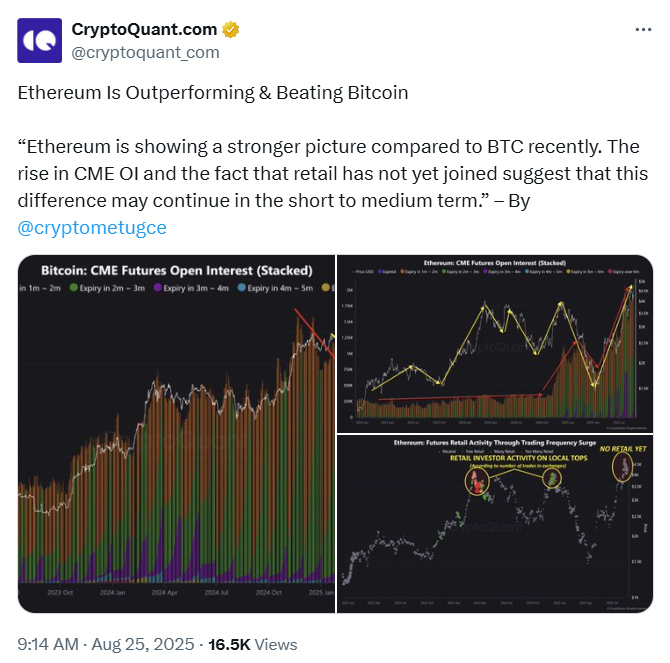Open Ethereum CME Futures Open Interest image

[495, 343]
